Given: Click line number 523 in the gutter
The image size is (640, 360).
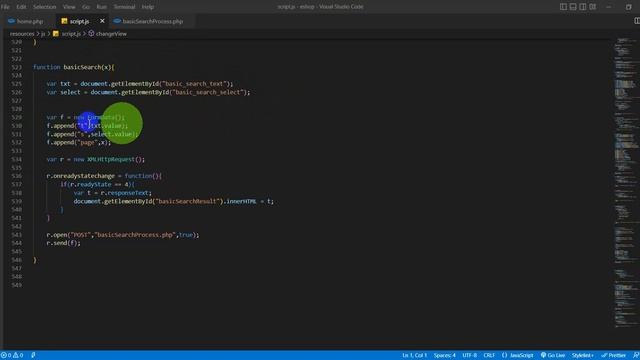Looking at the screenshot, I should 17,67.
